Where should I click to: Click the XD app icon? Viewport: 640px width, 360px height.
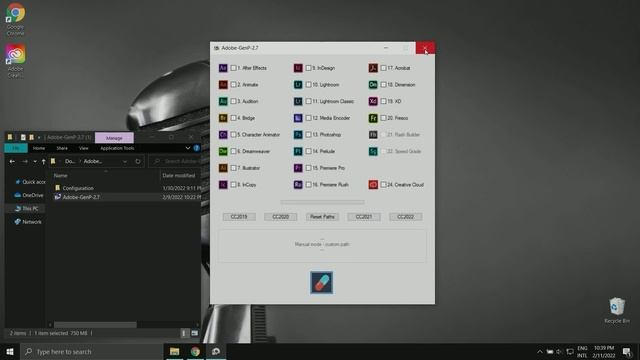pyautogui.click(x=373, y=101)
